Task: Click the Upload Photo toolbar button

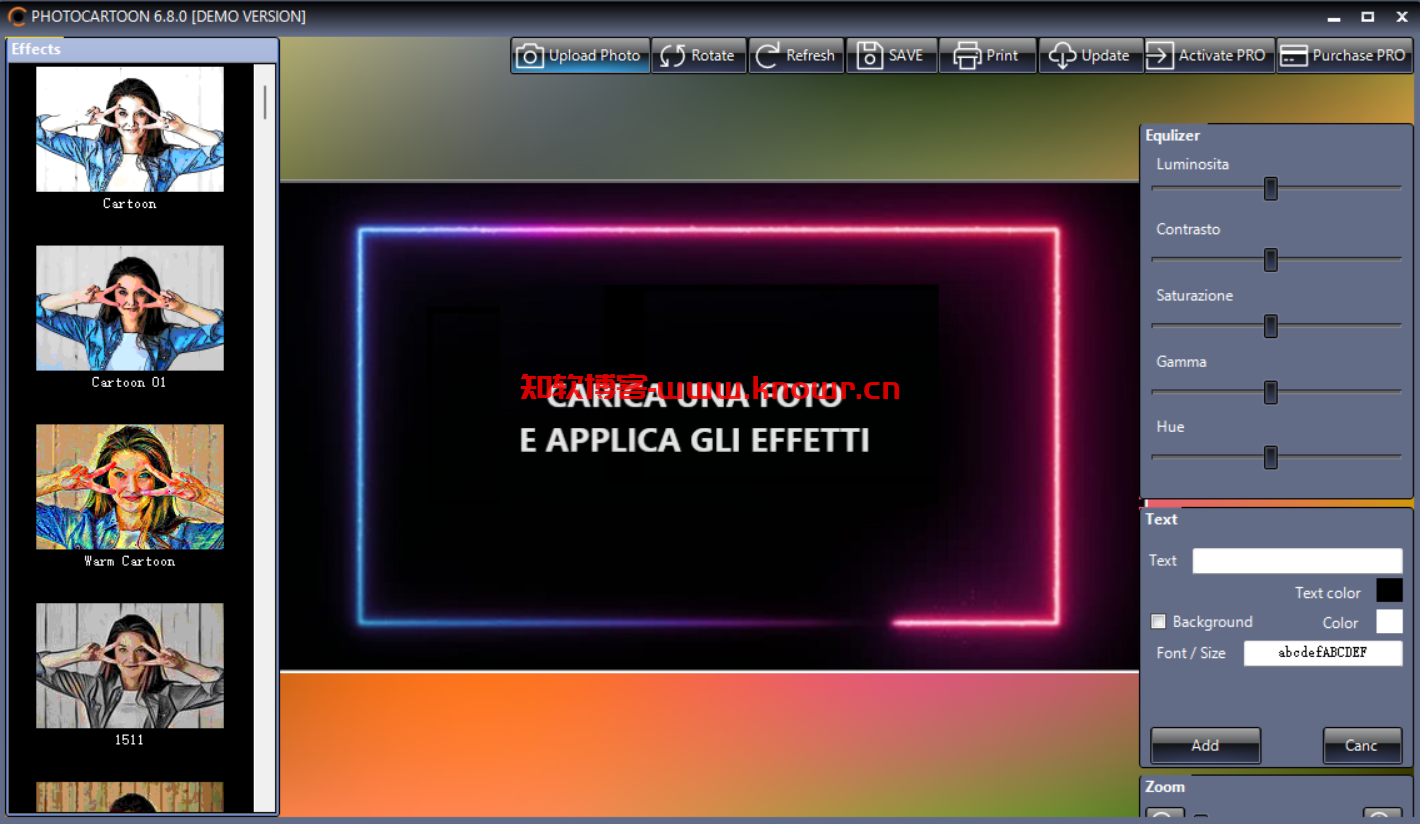Action: [580, 56]
